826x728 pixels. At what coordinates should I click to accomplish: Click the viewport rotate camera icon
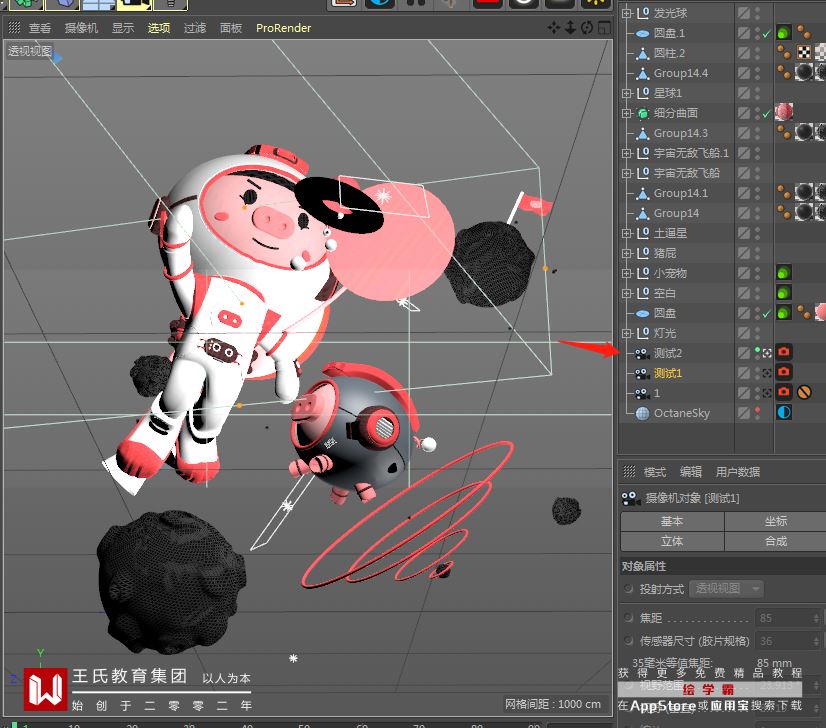coord(587,27)
